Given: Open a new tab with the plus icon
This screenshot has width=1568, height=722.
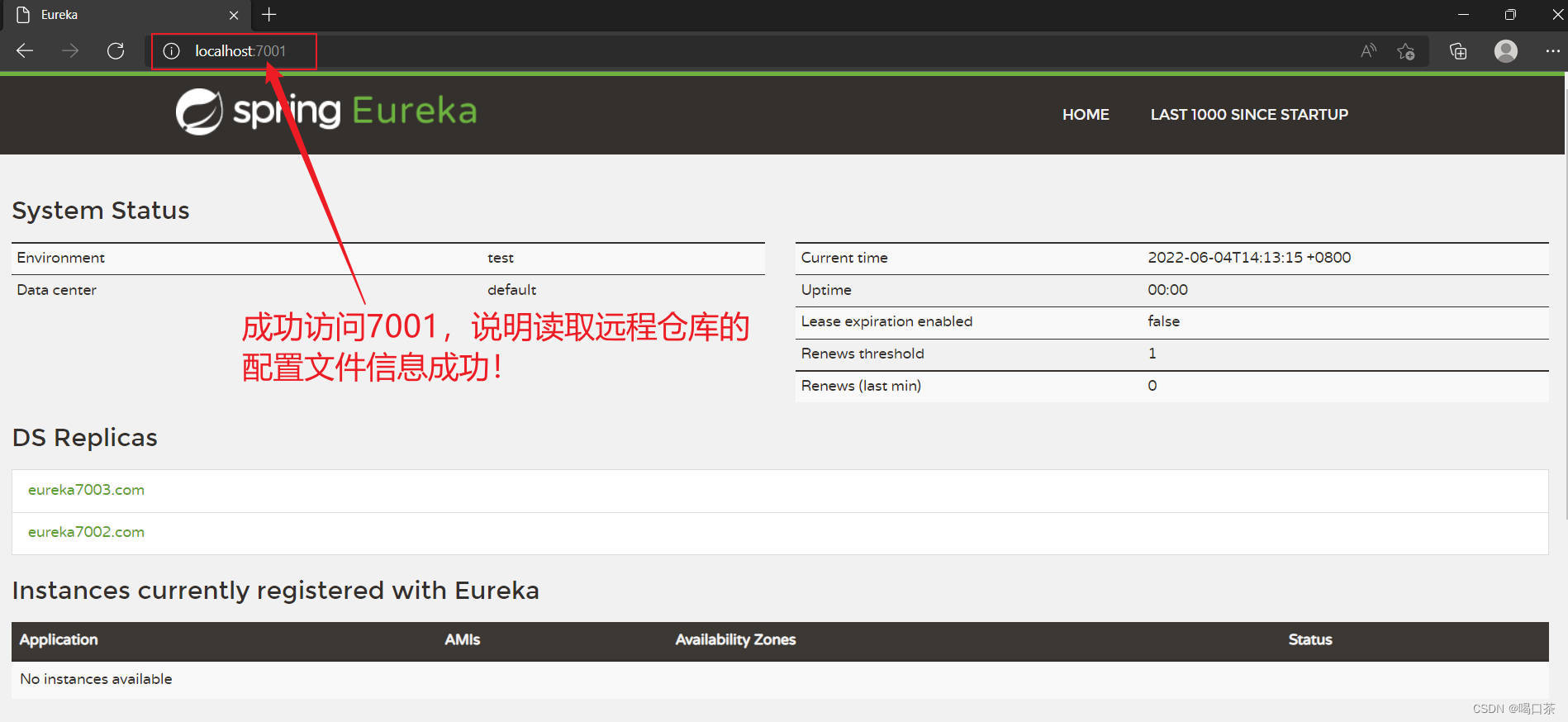Looking at the screenshot, I should click(268, 15).
